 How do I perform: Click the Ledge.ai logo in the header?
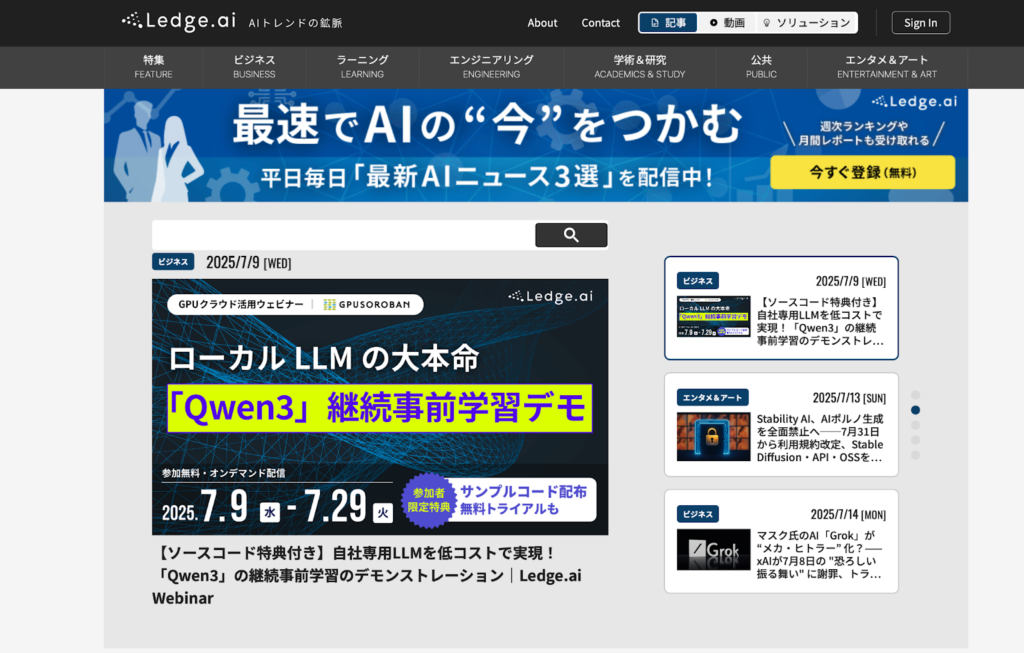pyautogui.click(x=179, y=21)
